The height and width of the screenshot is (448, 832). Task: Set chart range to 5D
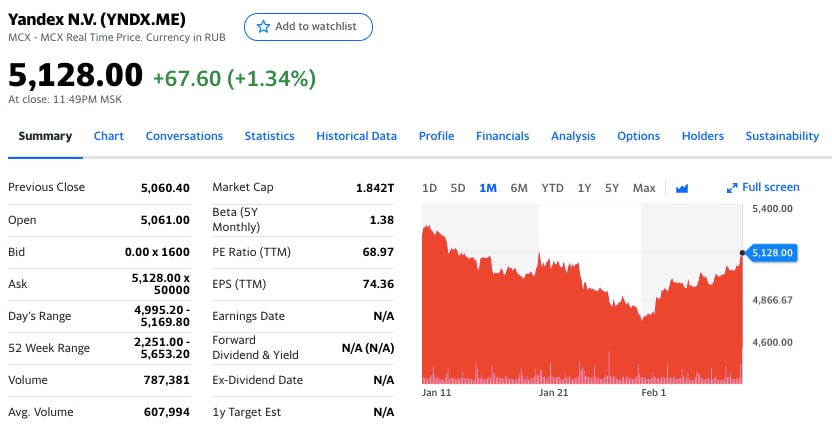458,188
